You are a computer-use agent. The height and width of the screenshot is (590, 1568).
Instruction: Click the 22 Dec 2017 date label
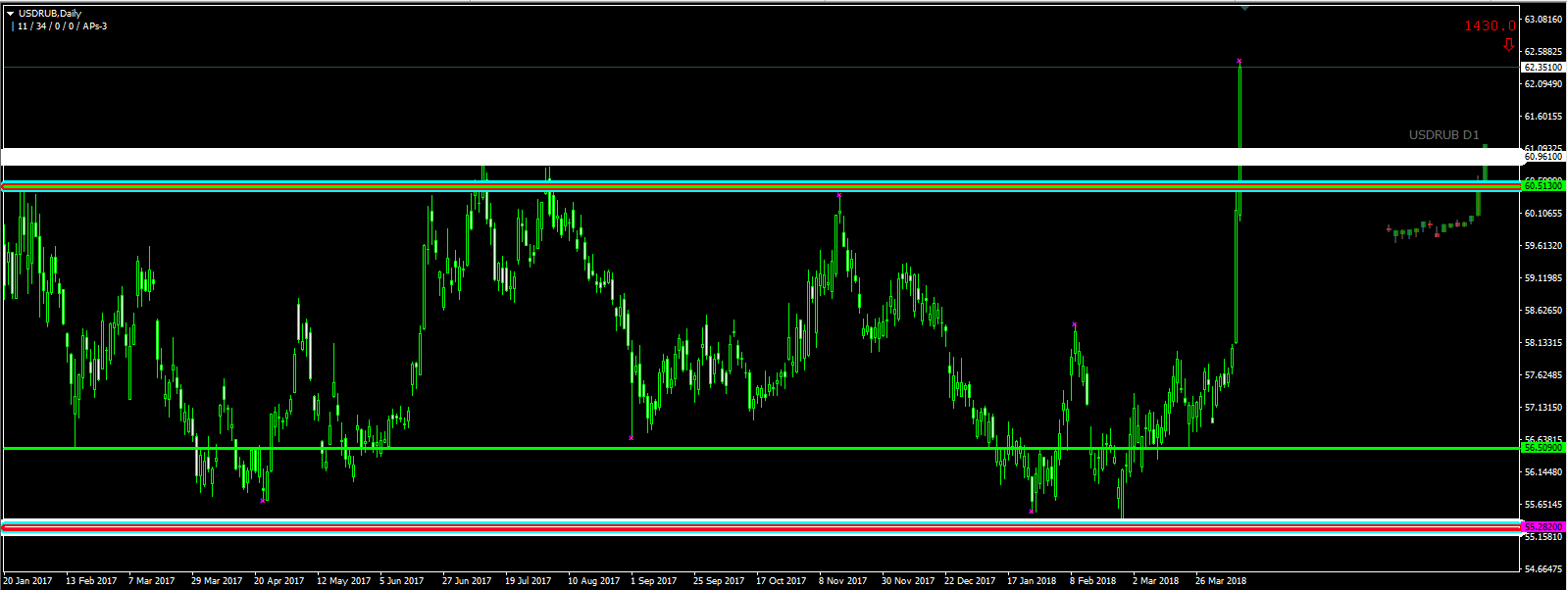[970, 581]
